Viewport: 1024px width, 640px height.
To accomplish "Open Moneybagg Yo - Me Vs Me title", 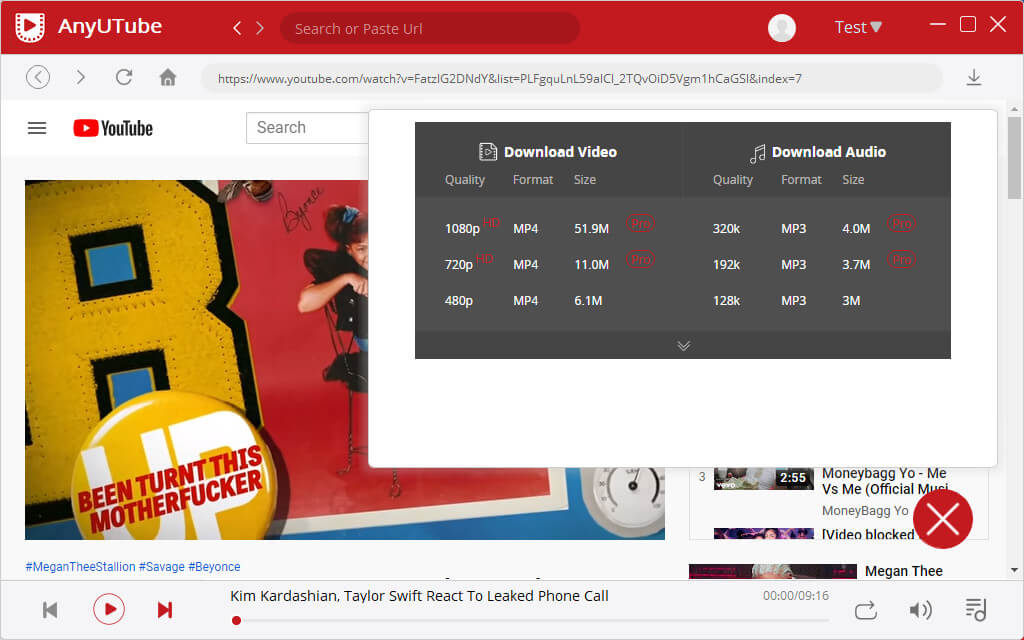I will point(885,481).
